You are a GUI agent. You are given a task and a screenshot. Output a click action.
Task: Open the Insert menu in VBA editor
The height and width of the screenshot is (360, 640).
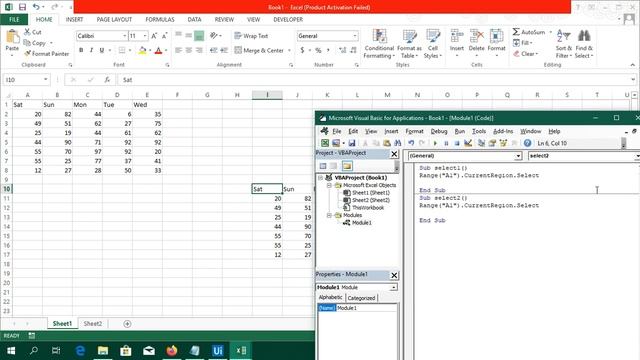[391, 131]
